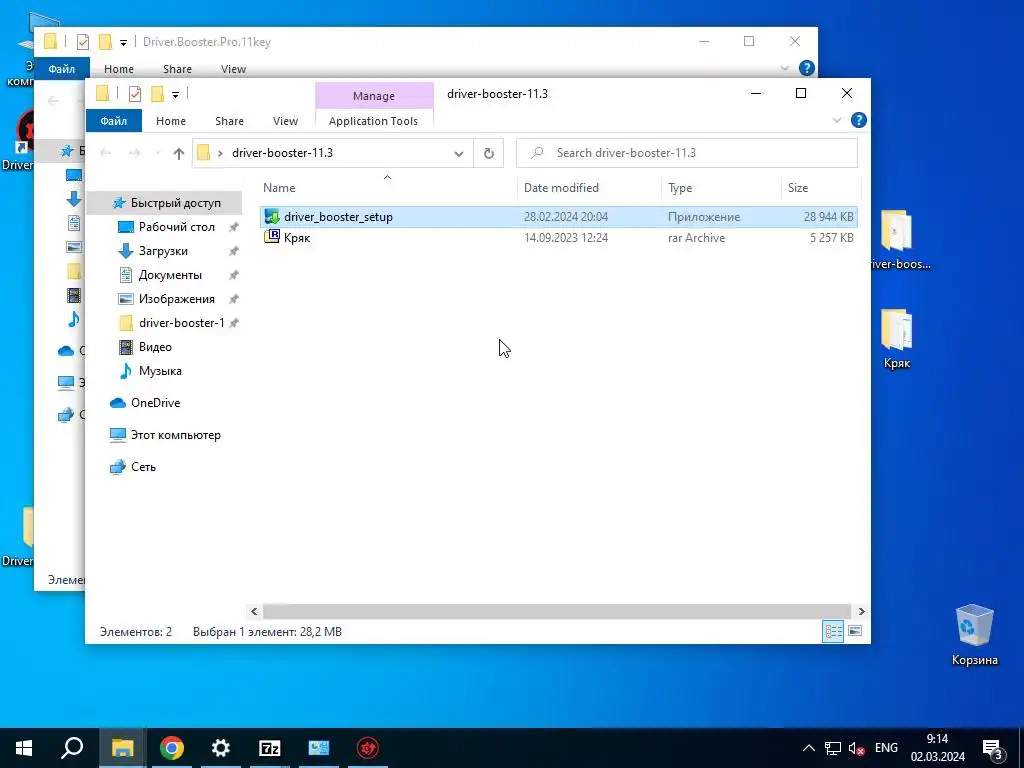Select Быстрый доступ in navigation pane
The width and height of the screenshot is (1024, 768).
167,203
